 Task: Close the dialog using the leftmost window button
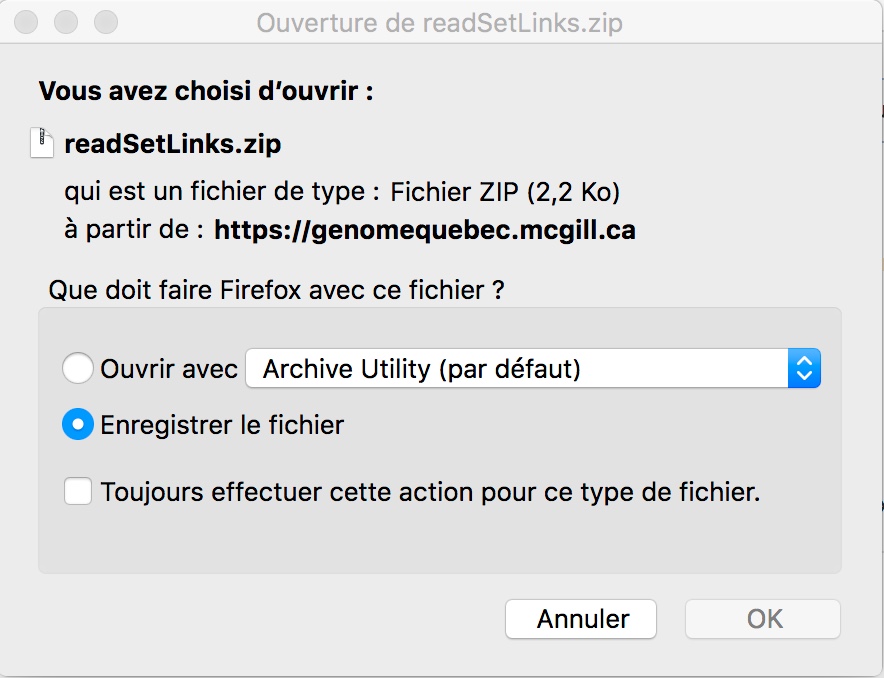pos(26,23)
